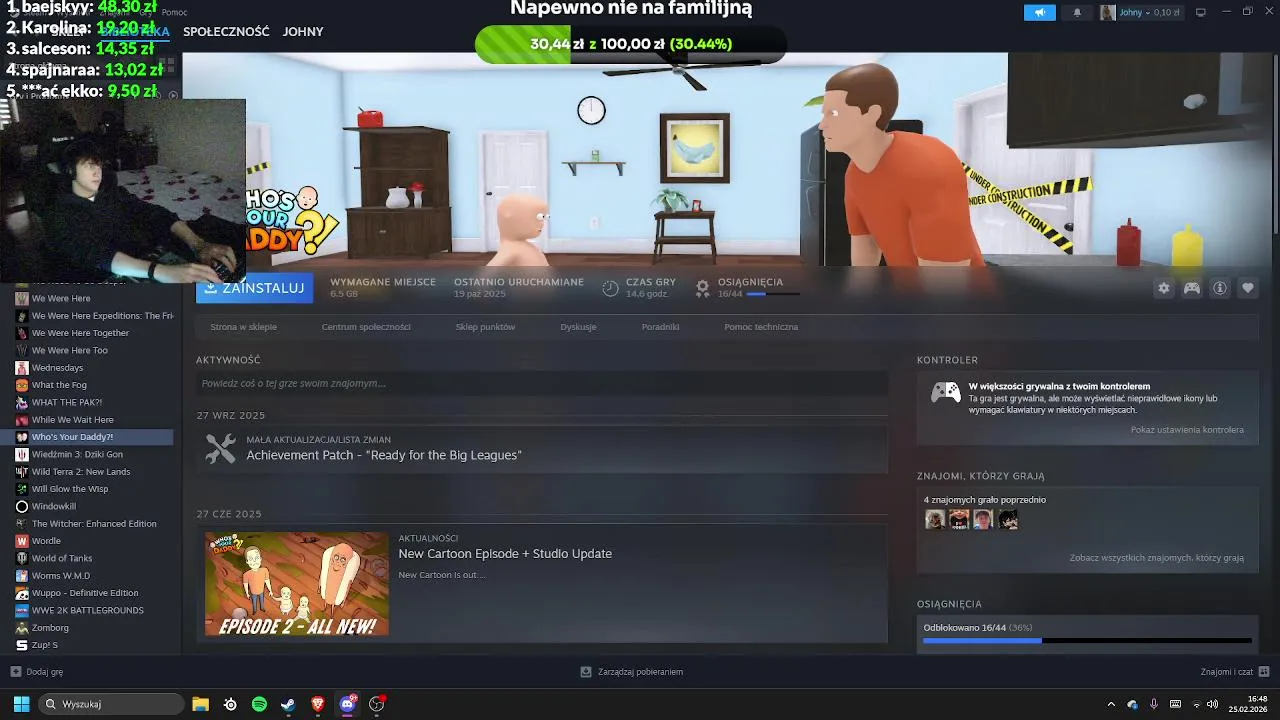Click the achievements trophy icon in header

click(x=703, y=288)
